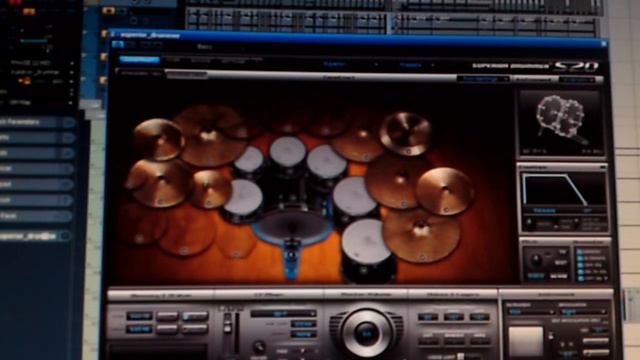Toggle the second Humanize checkbox
This screenshot has height=360, width=640.
point(580,259)
